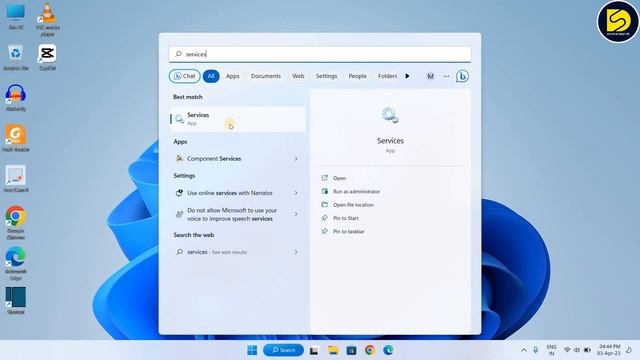This screenshot has width=640, height=360.
Task: Switch to Web filter tab
Action: click(298, 76)
